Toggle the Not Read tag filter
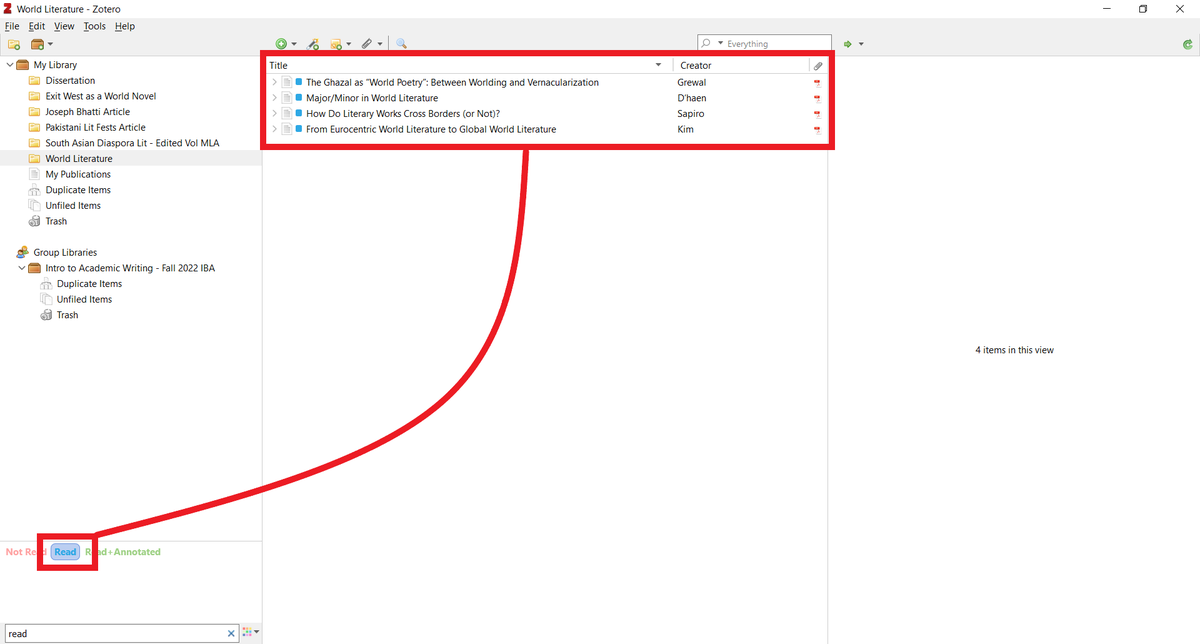This screenshot has height=644, width=1200. pyautogui.click(x=26, y=552)
